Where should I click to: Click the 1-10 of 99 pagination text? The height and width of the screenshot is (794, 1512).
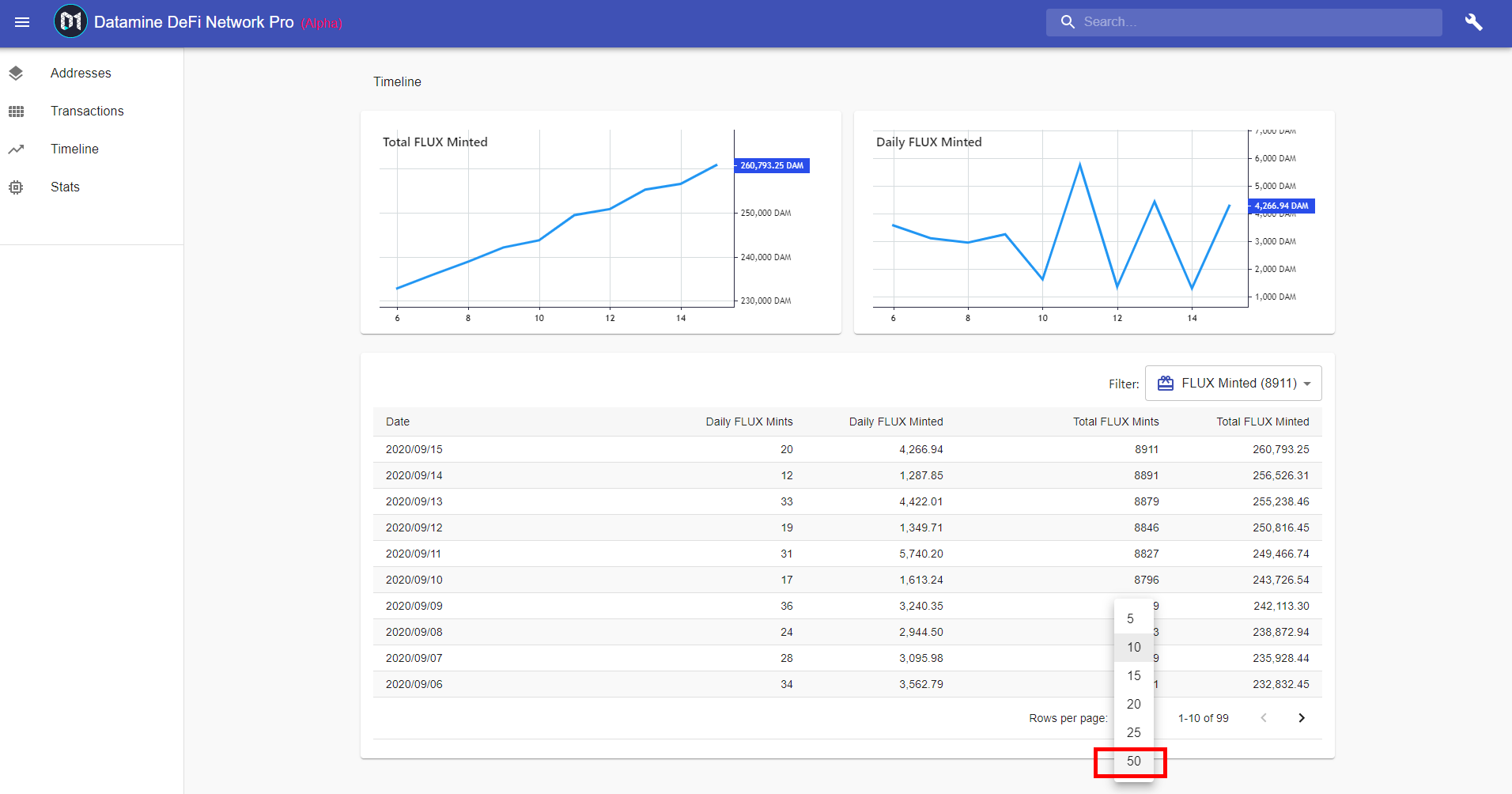point(1204,718)
